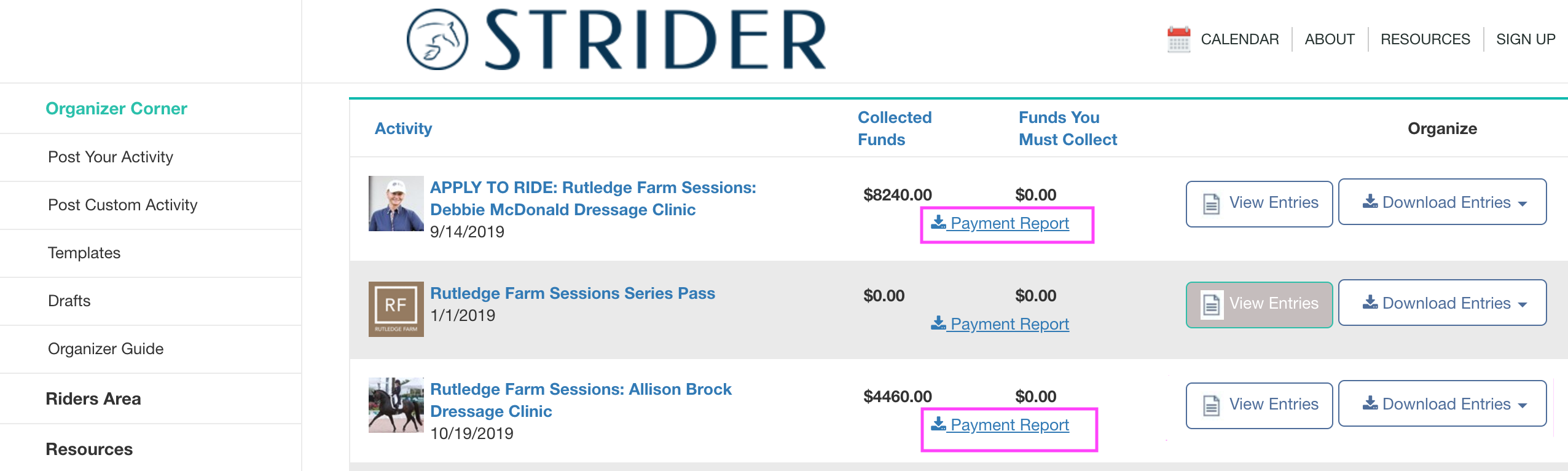1568x471 pixels.
Task: Click download icon in Allison Brock Download Entries
Action: [x=1370, y=403]
